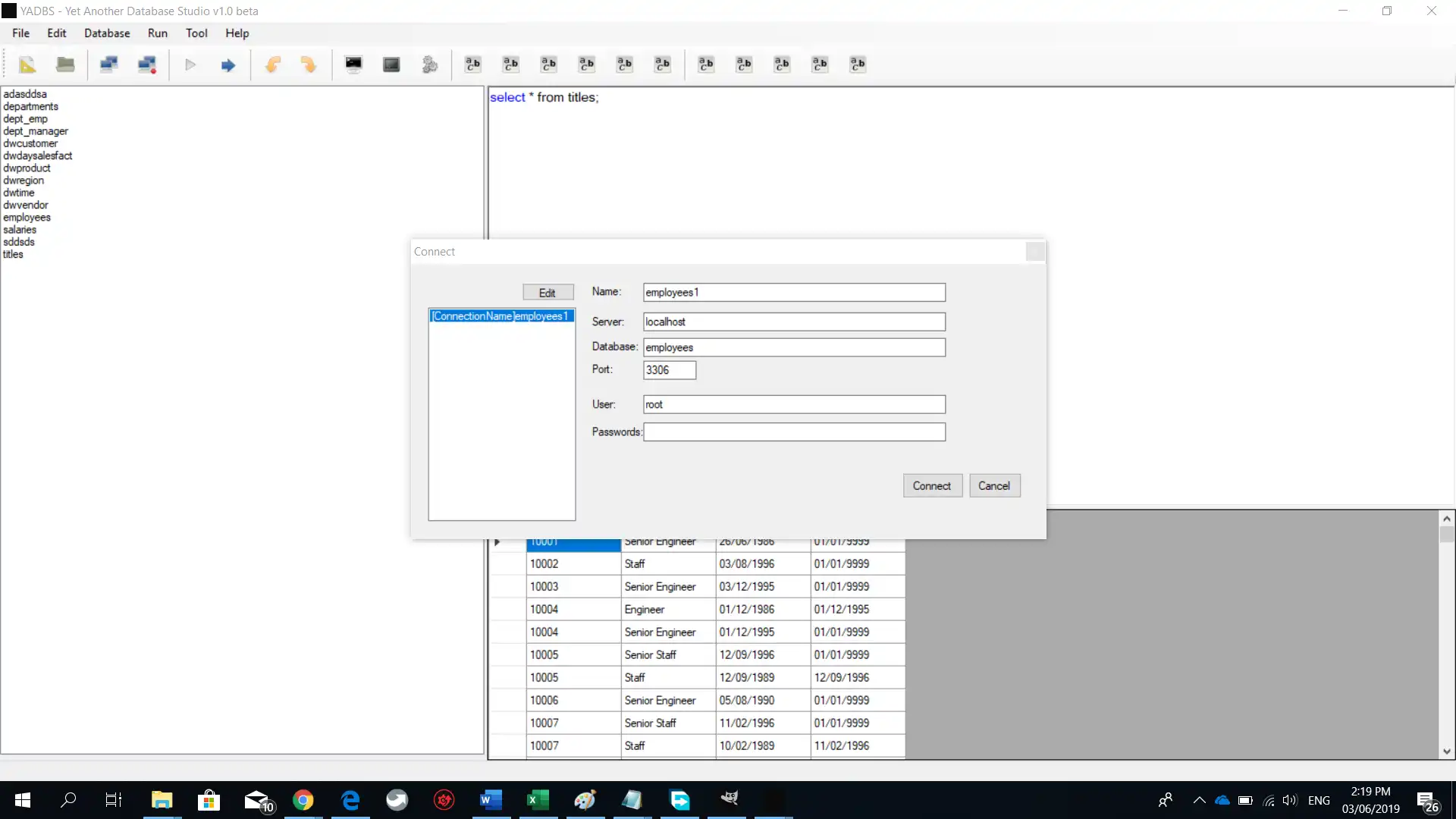Click the gray play run icon
Viewport: 1456px width, 819px height.
point(190,64)
